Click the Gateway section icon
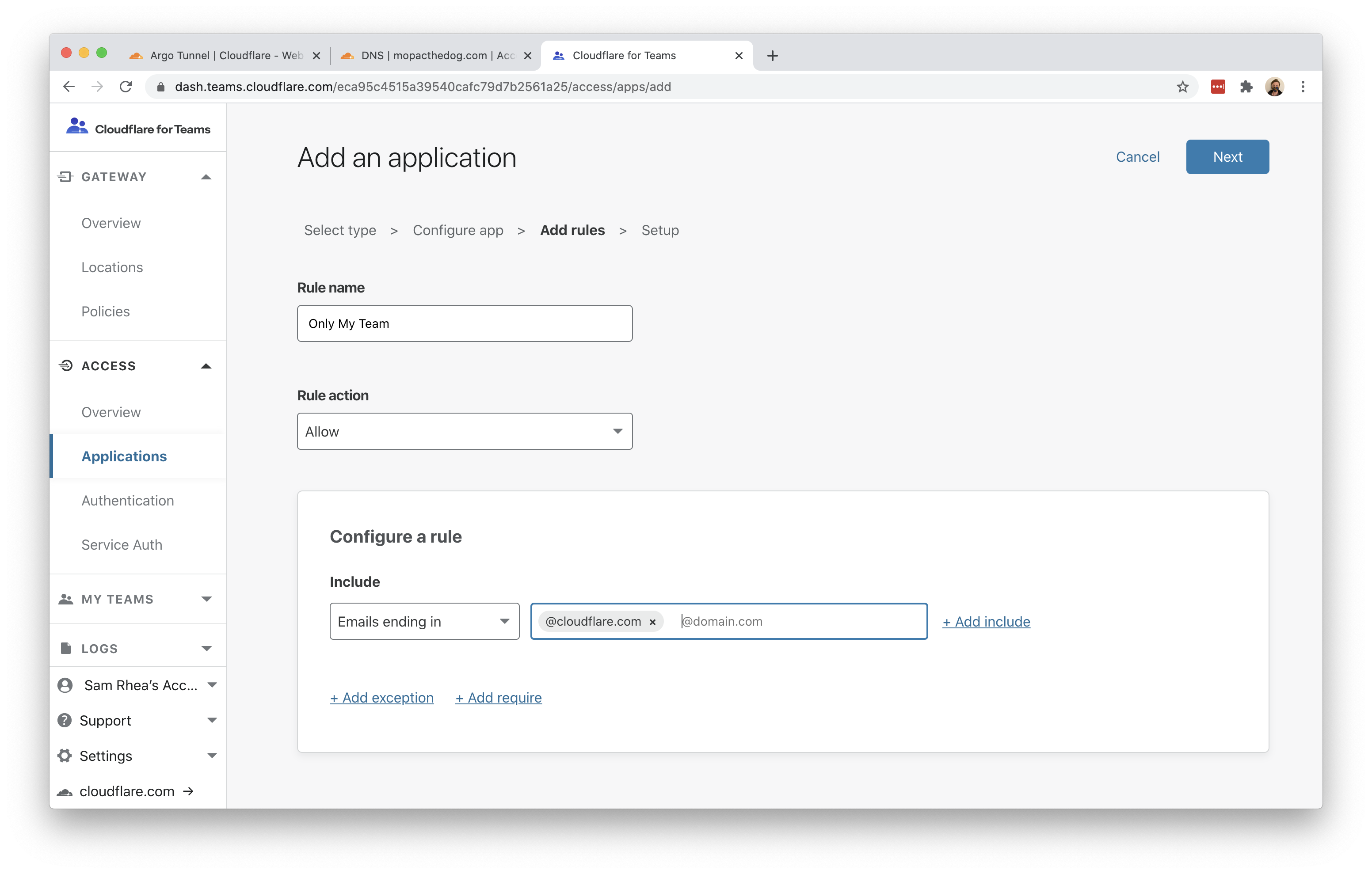1372x874 pixels. tap(65, 177)
